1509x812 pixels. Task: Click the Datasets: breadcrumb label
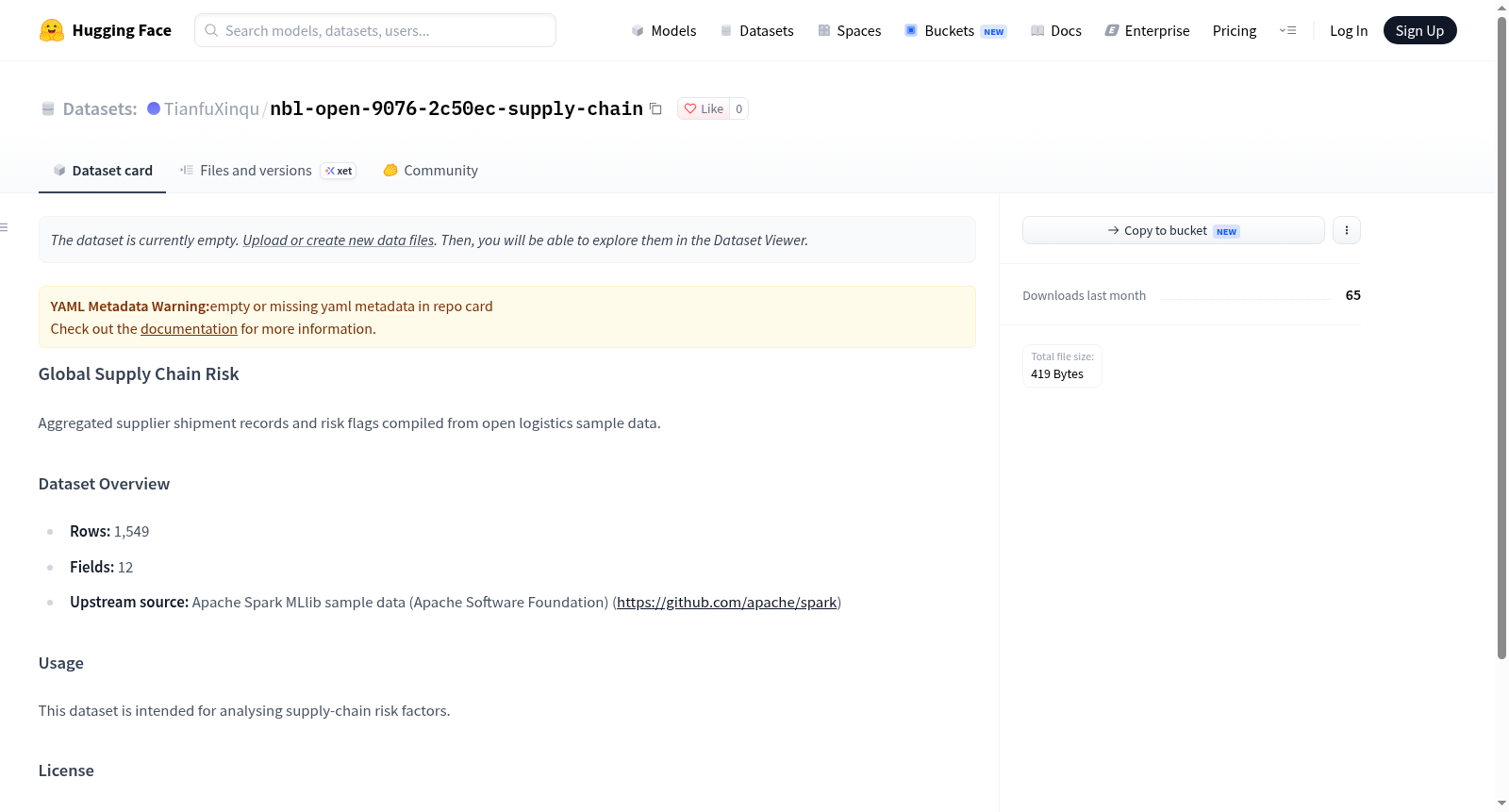(100, 108)
